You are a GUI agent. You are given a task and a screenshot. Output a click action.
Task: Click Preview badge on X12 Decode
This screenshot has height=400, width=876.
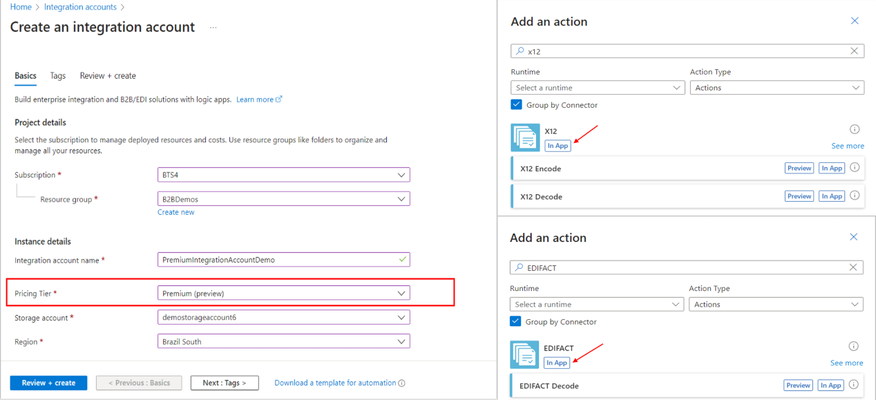[799, 196]
